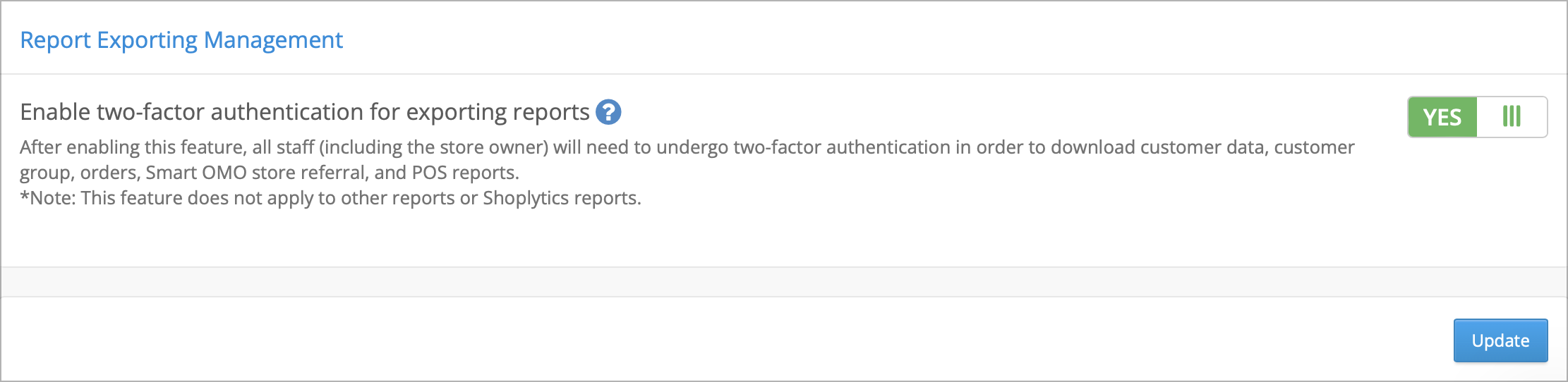The height and width of the screenshot is (382, 1568).
Task: Click the green YES label on the switch
Action: point(1442,117)
